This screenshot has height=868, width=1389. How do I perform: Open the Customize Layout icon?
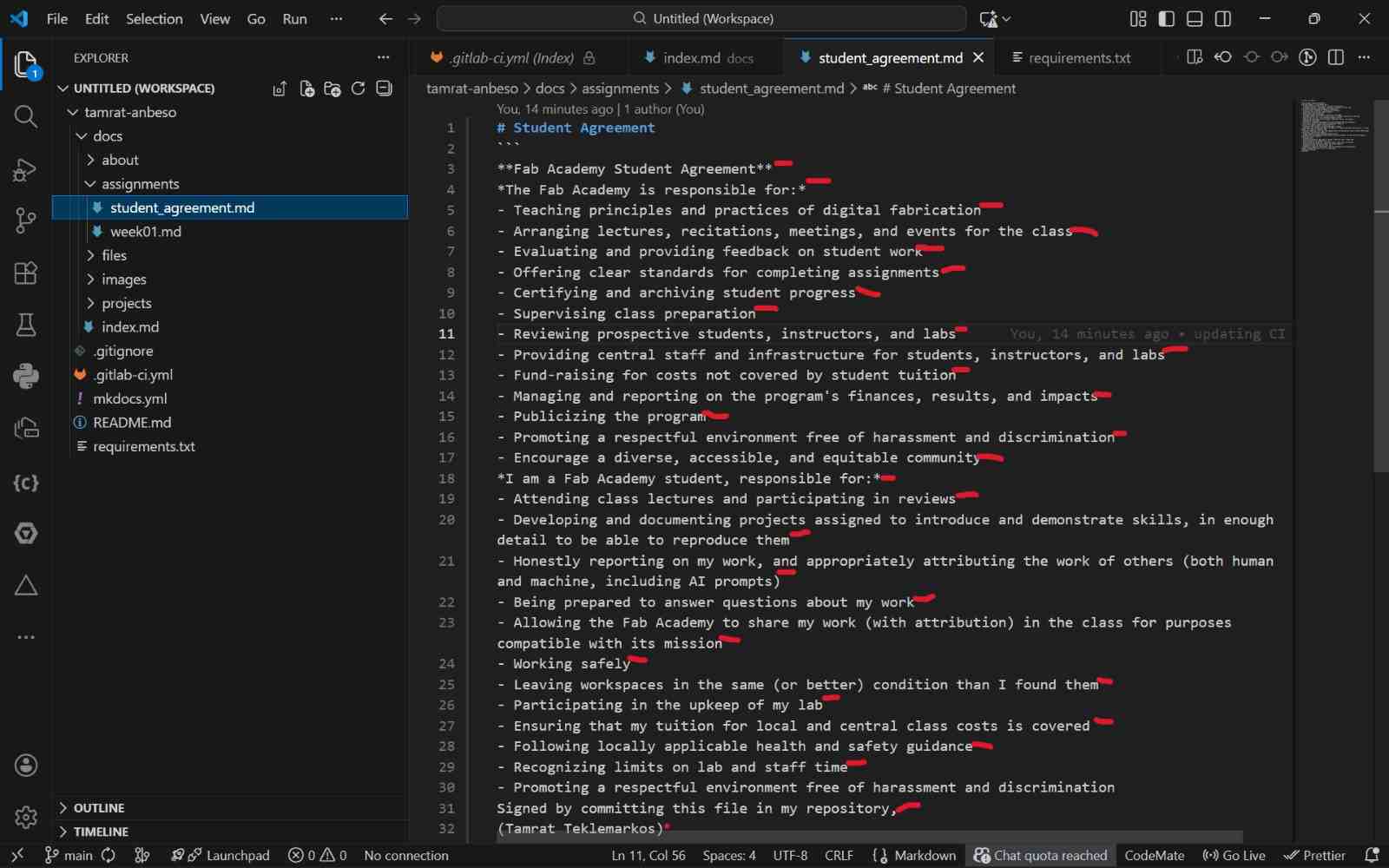[1138, 18]
